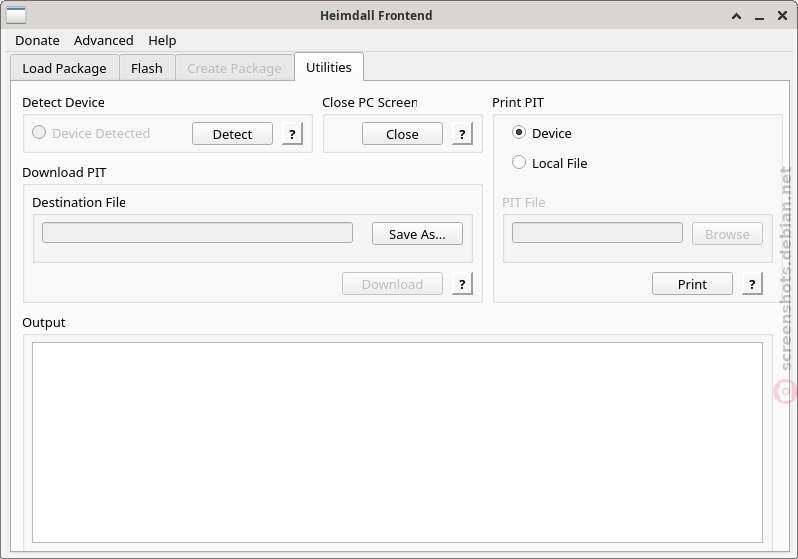Click the Detect button
Image resolution: width=798 pixels, height=559 pixels.
click(233, 134)
